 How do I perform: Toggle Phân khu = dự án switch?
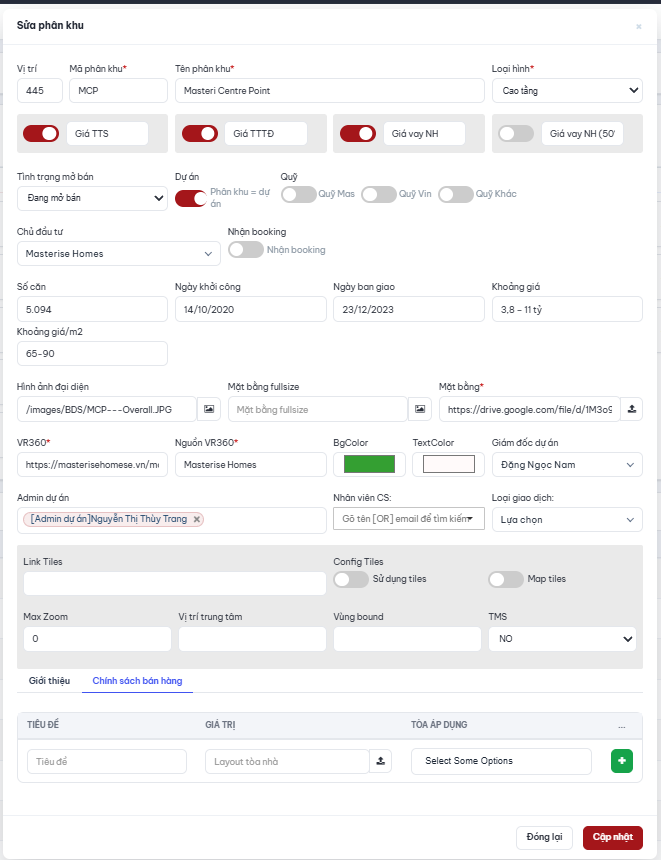(x=191, y=199)
